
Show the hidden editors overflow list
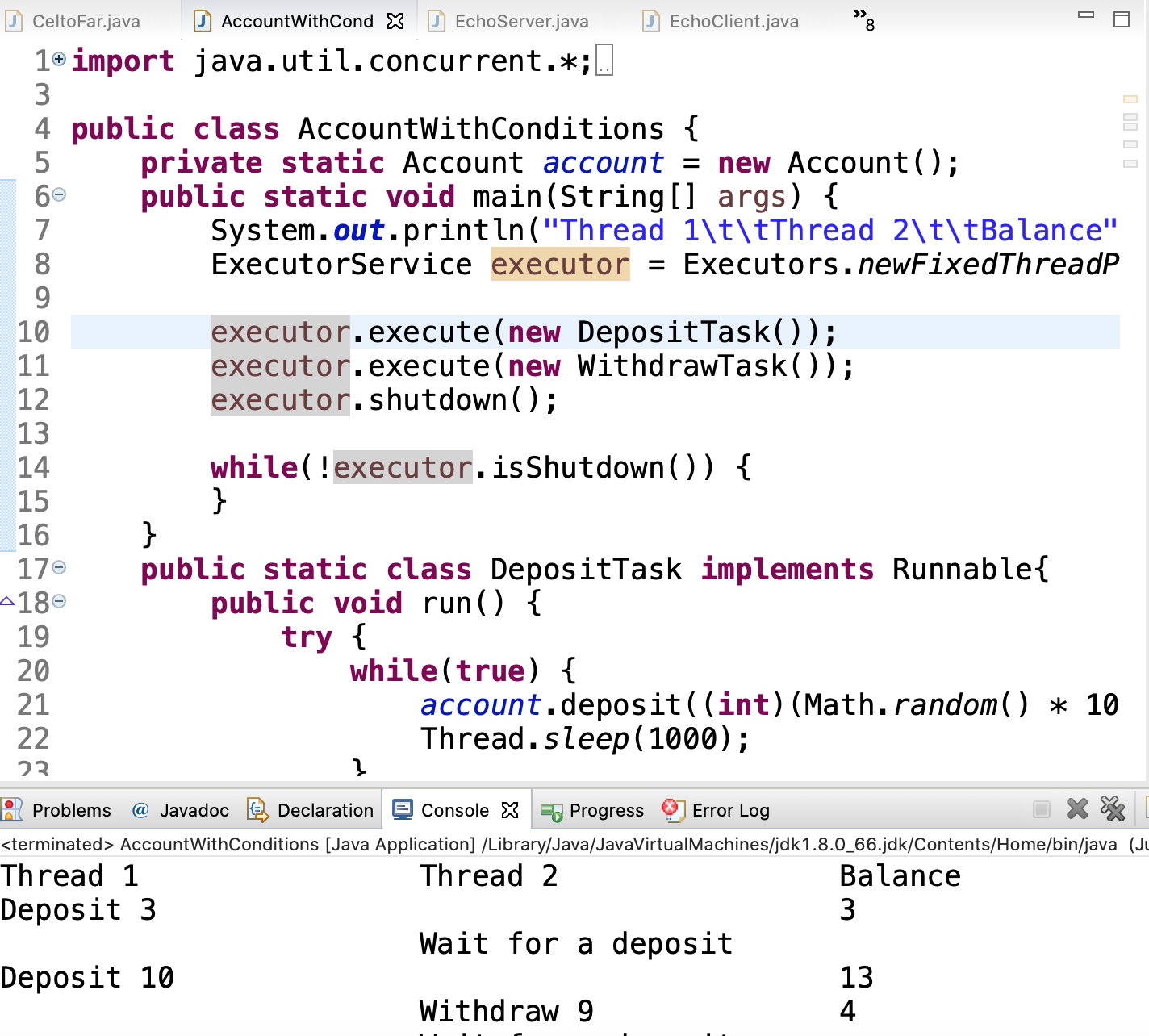click(864, 20)
